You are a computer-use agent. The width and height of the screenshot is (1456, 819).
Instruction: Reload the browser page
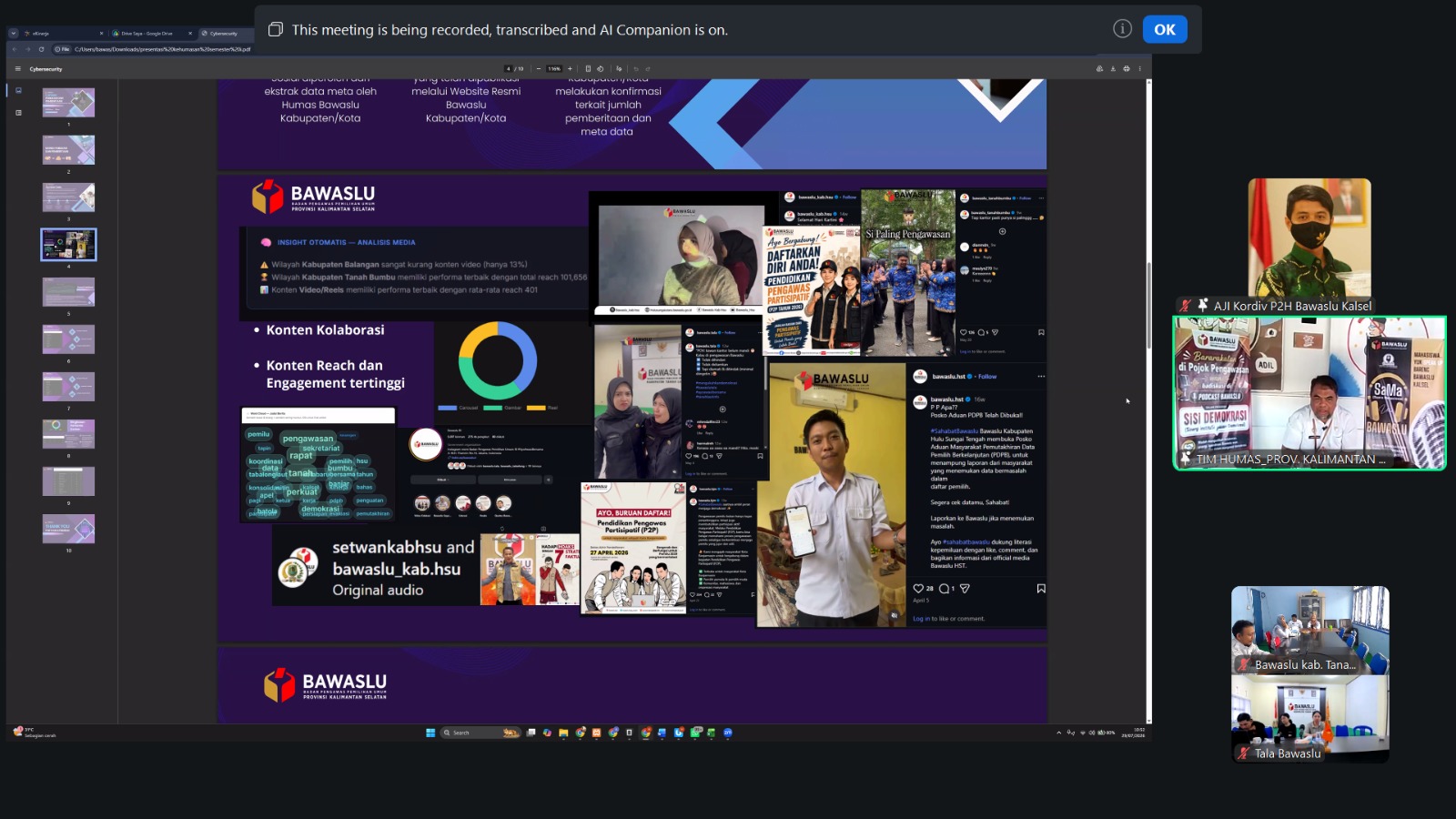41,49
